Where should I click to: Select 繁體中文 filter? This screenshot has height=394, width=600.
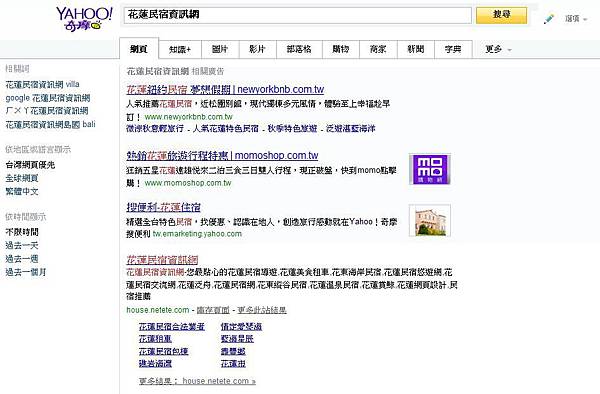click(22, 191)
